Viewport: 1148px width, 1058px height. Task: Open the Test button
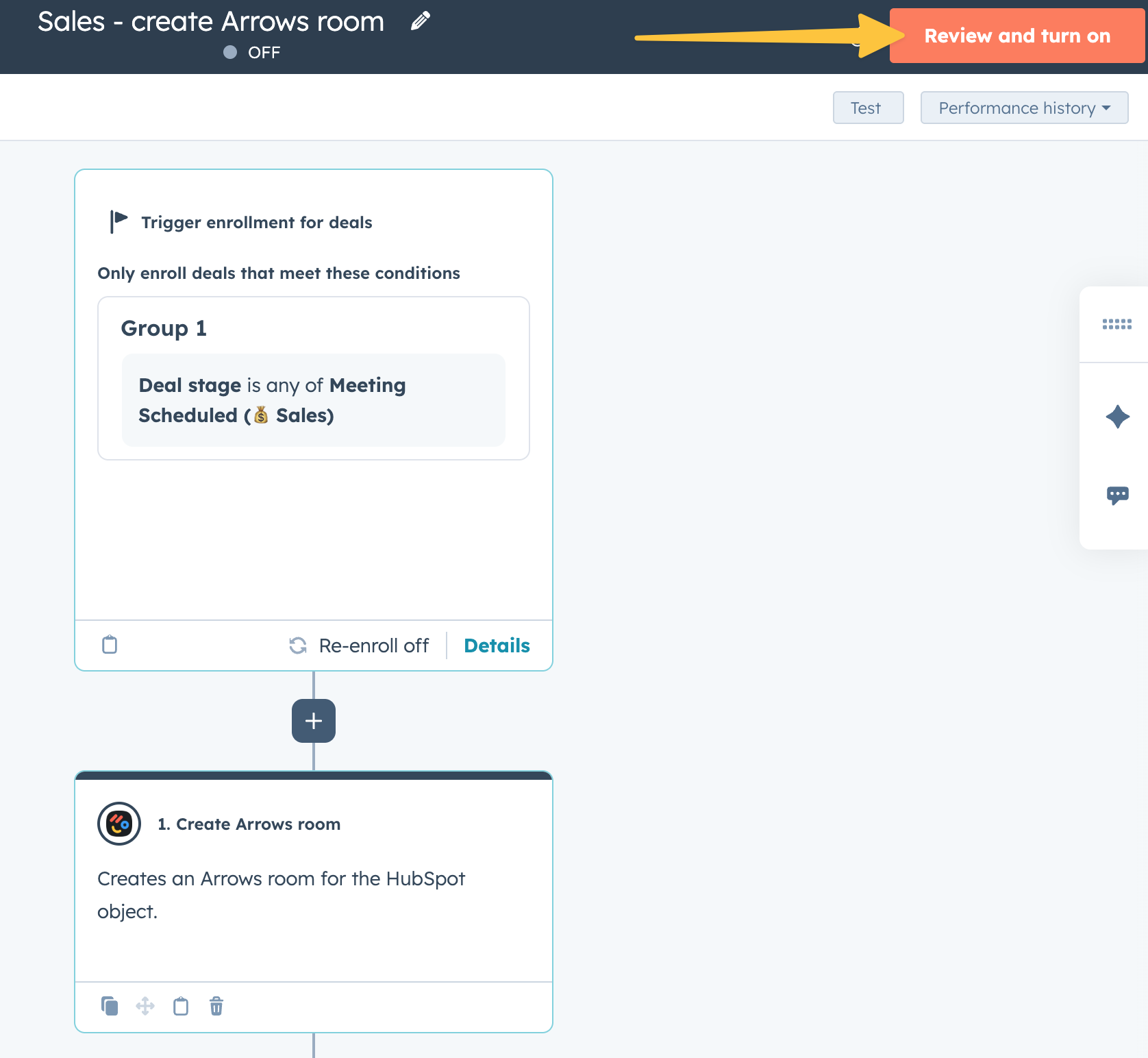(x=868, y=108)
